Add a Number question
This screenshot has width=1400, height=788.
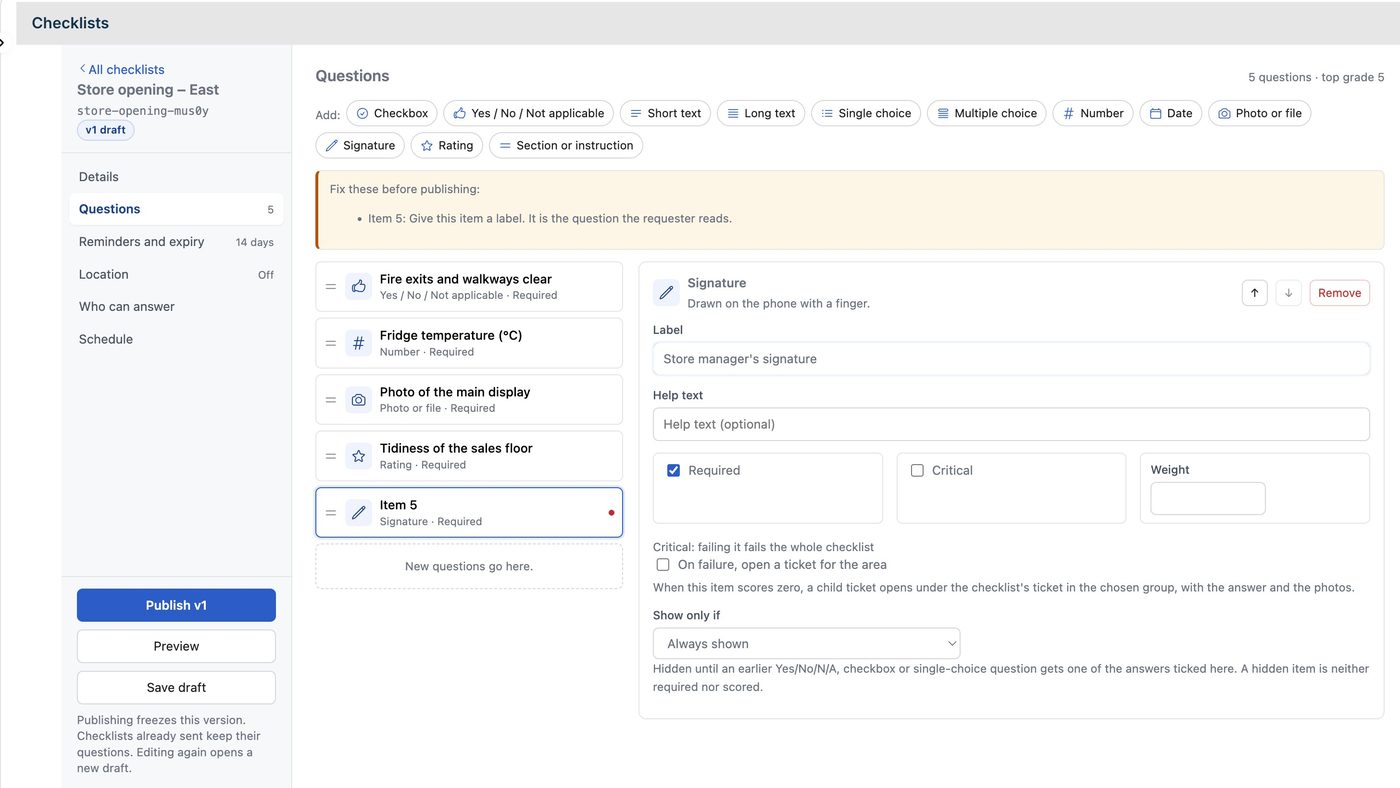click(x=1093, y=113)
